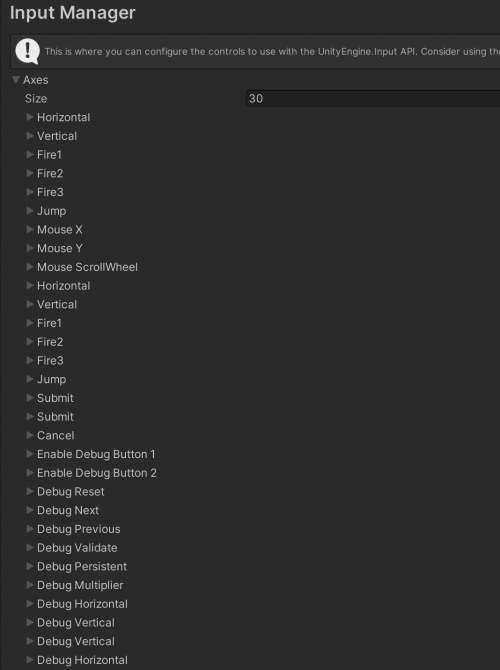
Task: Expand Enable Debug Button 1
Action: point(30,454)
